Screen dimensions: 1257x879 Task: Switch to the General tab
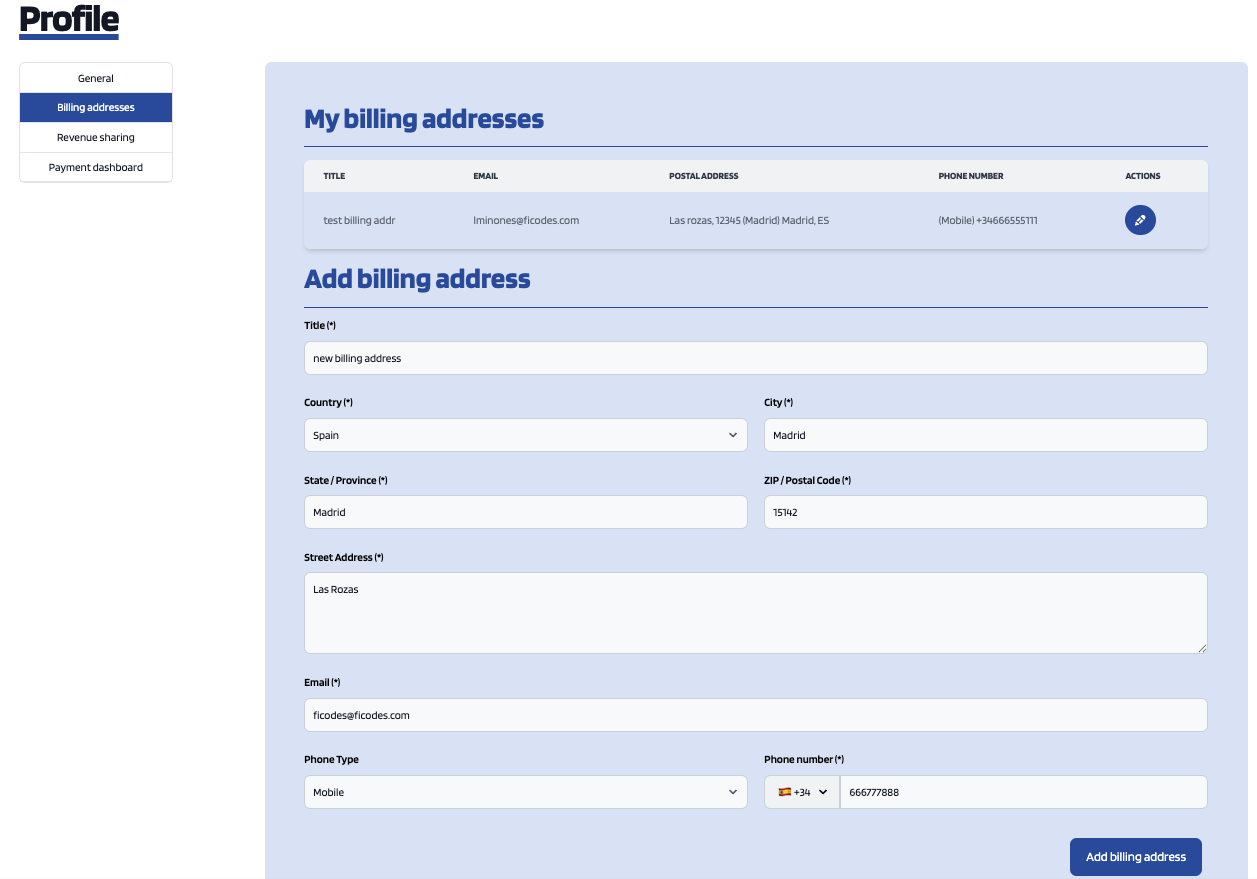(96, 78)
